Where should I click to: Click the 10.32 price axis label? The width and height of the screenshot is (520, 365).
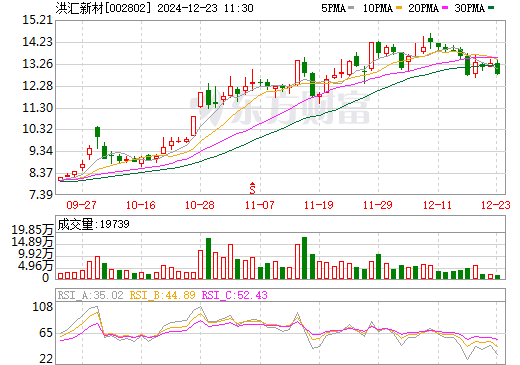pos(38,129)
